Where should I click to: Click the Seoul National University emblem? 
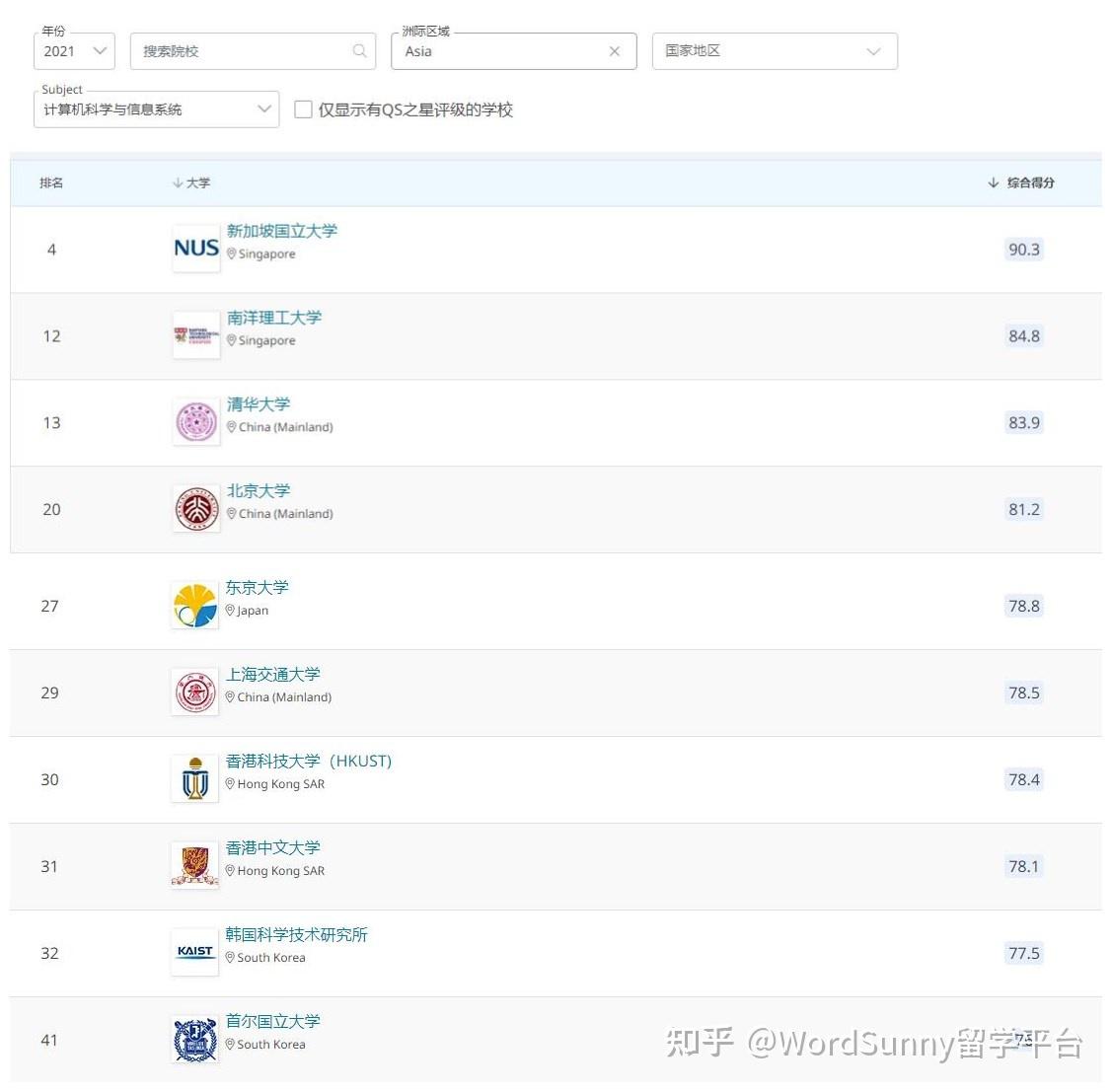[194, 1039]
